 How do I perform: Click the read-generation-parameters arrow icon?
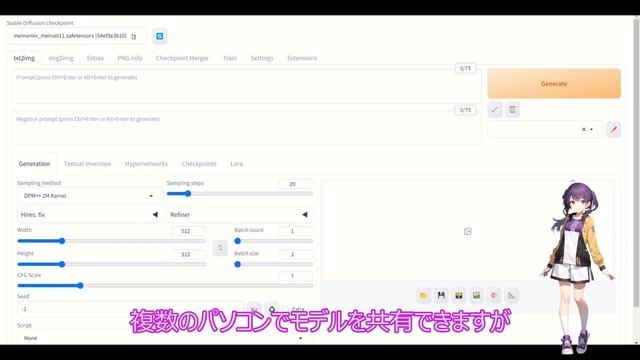pyautogui.click(x=495, y=109)
